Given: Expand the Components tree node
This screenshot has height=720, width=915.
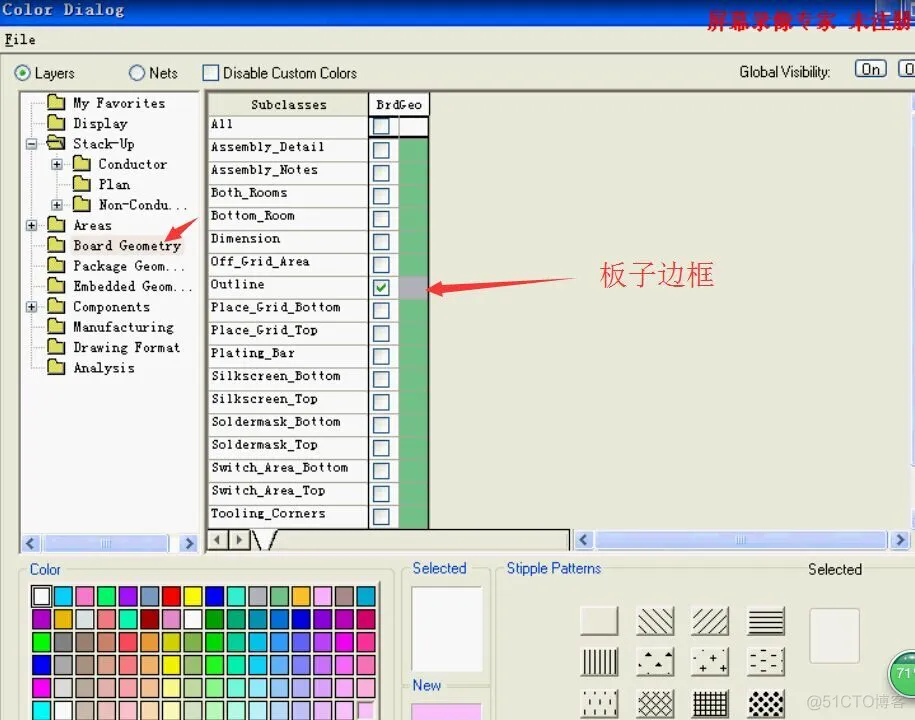Looking at the screenshot, I should tap(32, 307).
